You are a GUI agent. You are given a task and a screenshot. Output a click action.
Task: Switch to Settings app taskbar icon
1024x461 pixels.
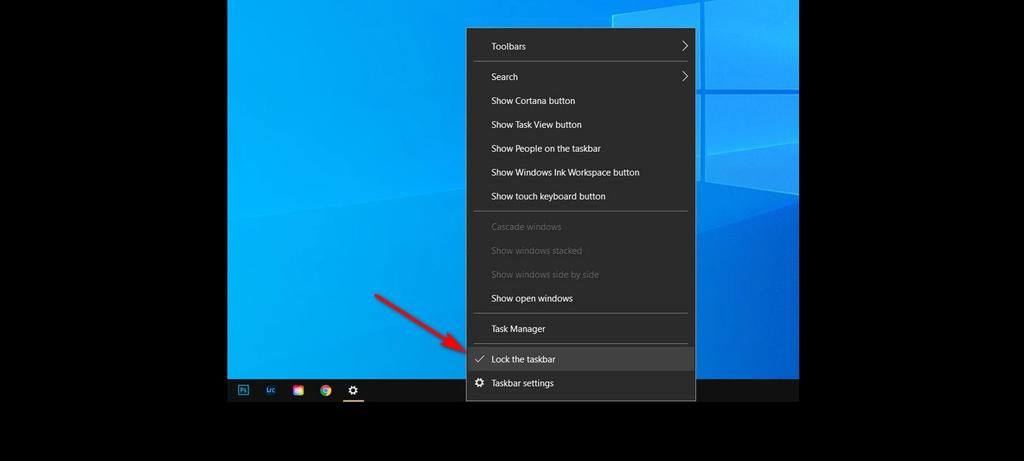point(353,390)
